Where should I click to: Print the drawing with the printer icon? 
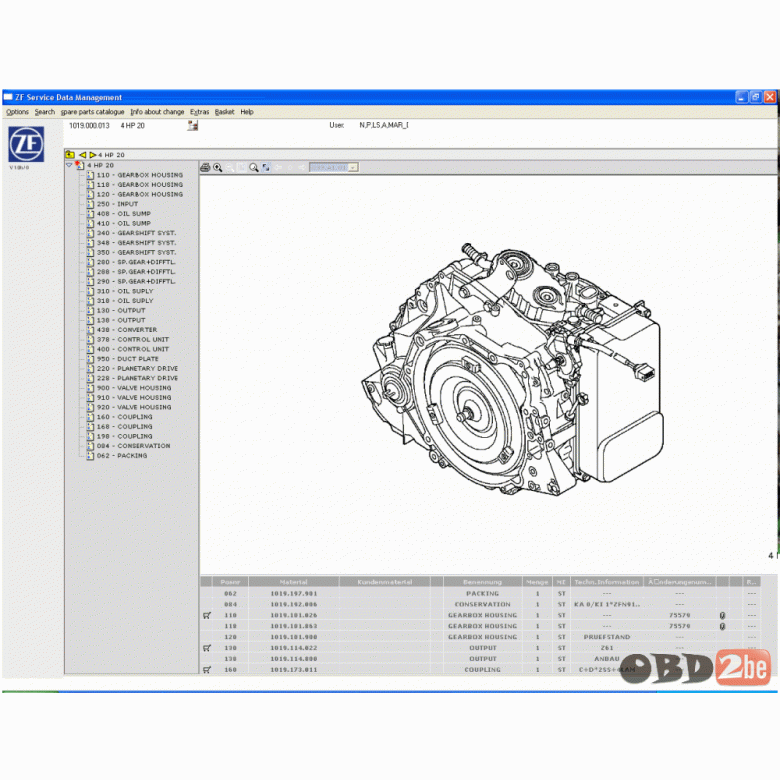tap(205, 168)
